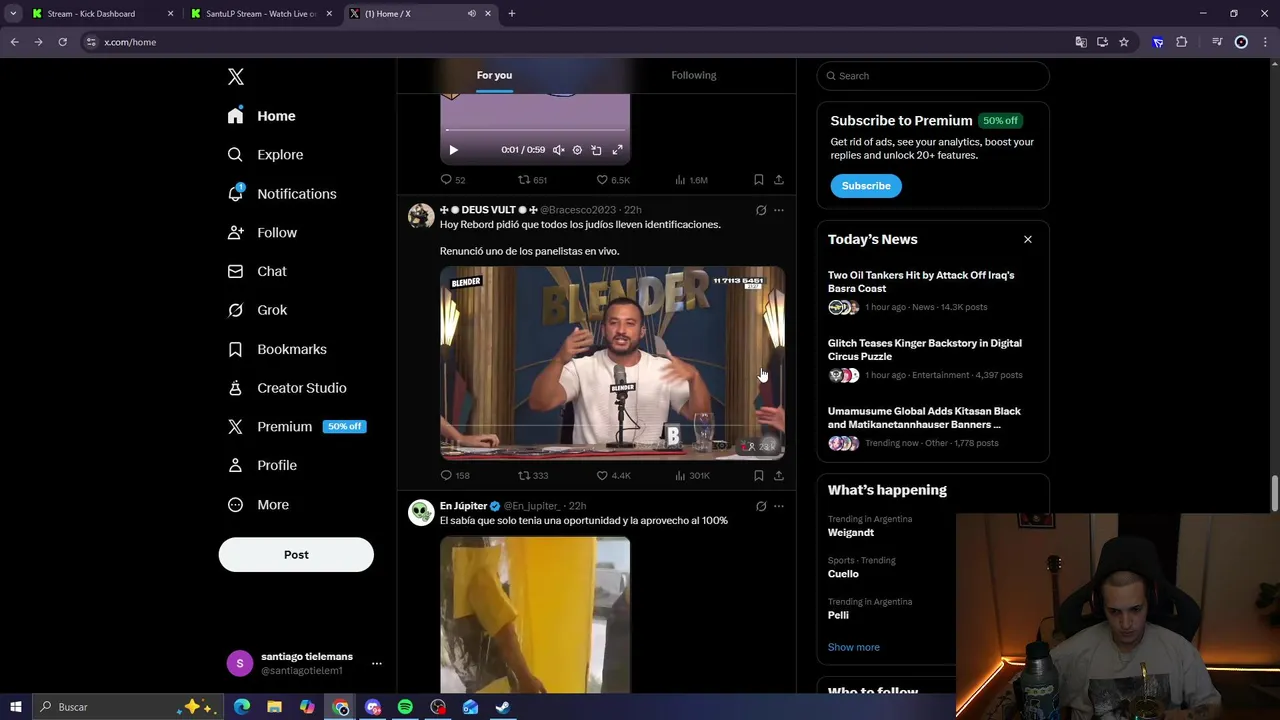The height and width of the screenshot is (720, 1280).
Task: Reply to the post with 52 comments
Action: (453, 180)
